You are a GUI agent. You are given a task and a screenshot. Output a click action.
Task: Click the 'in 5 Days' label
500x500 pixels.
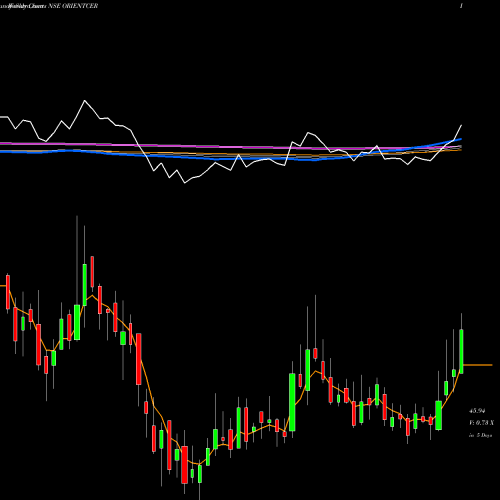point(480,435)
